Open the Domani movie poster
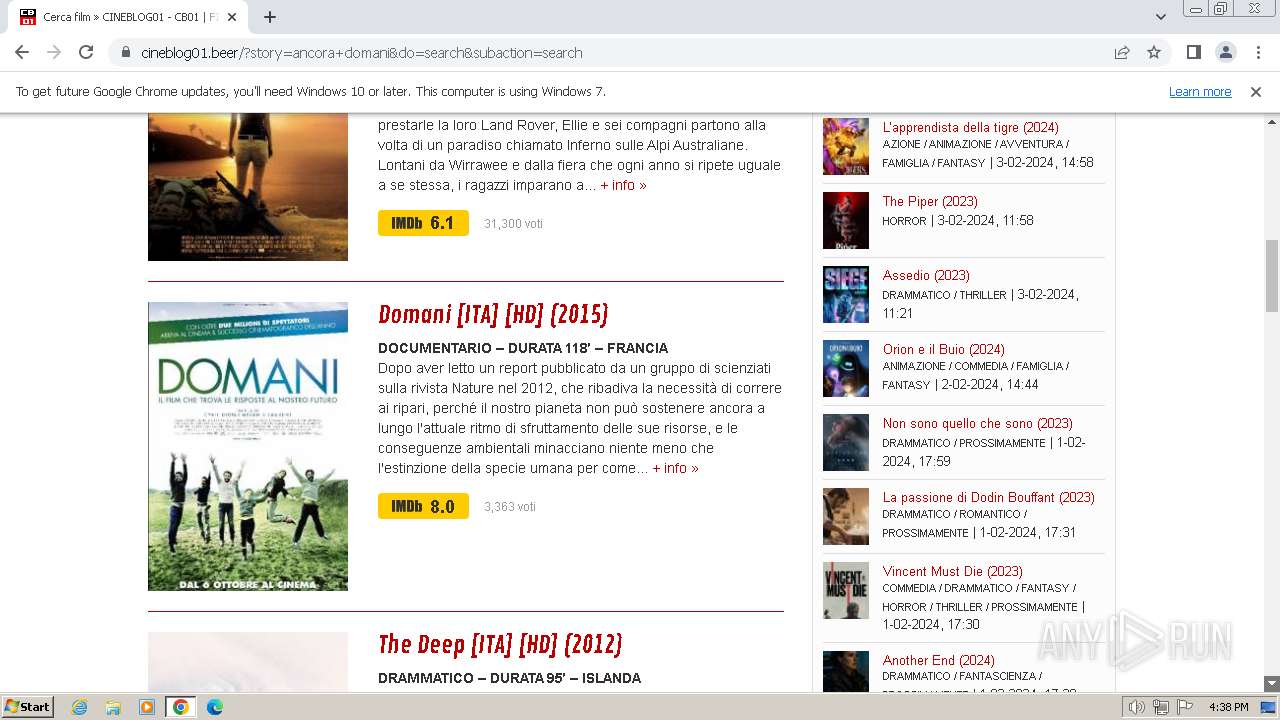 pos(248,446)
